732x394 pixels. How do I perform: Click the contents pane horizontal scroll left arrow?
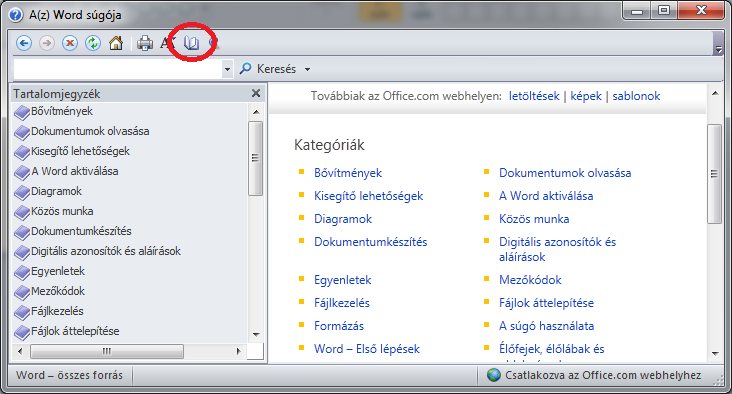click(20, 351)
